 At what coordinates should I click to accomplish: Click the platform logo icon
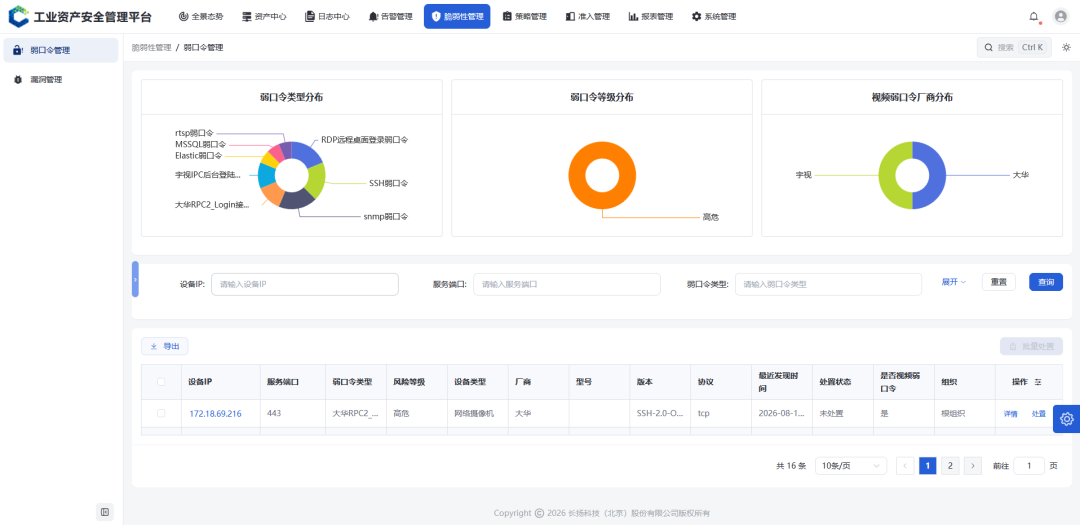(x=19, y=16)
